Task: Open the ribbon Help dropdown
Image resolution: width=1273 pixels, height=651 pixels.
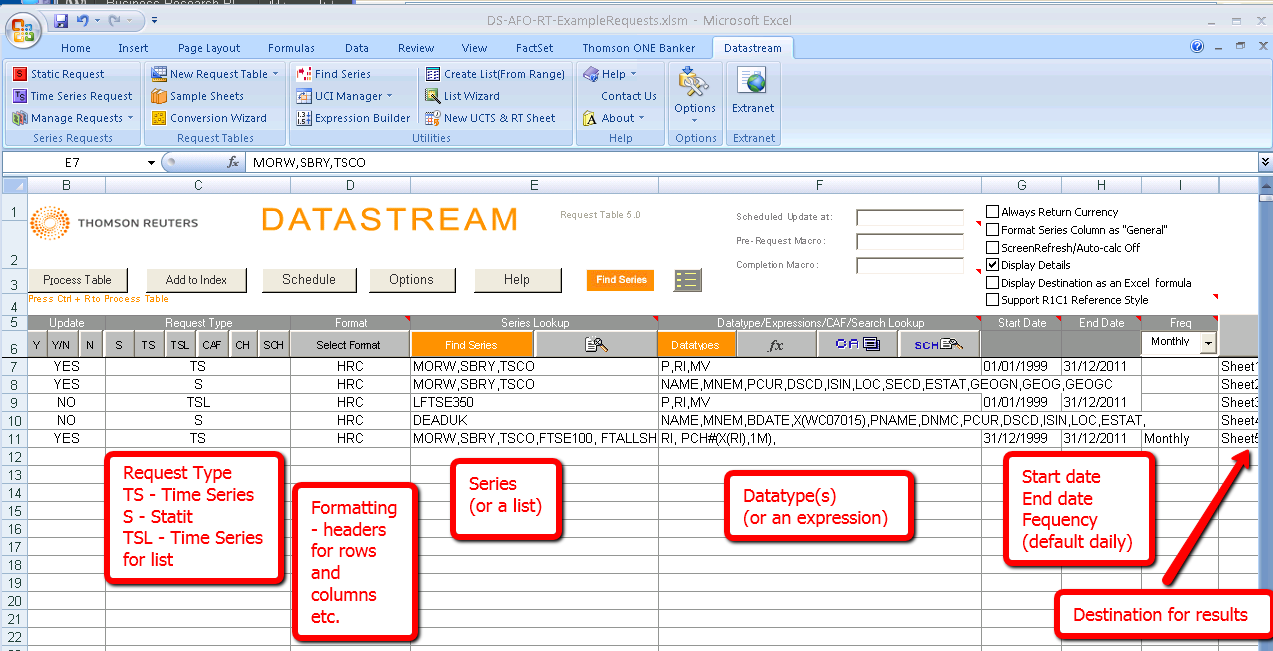Action: click(x=609, y=74)
